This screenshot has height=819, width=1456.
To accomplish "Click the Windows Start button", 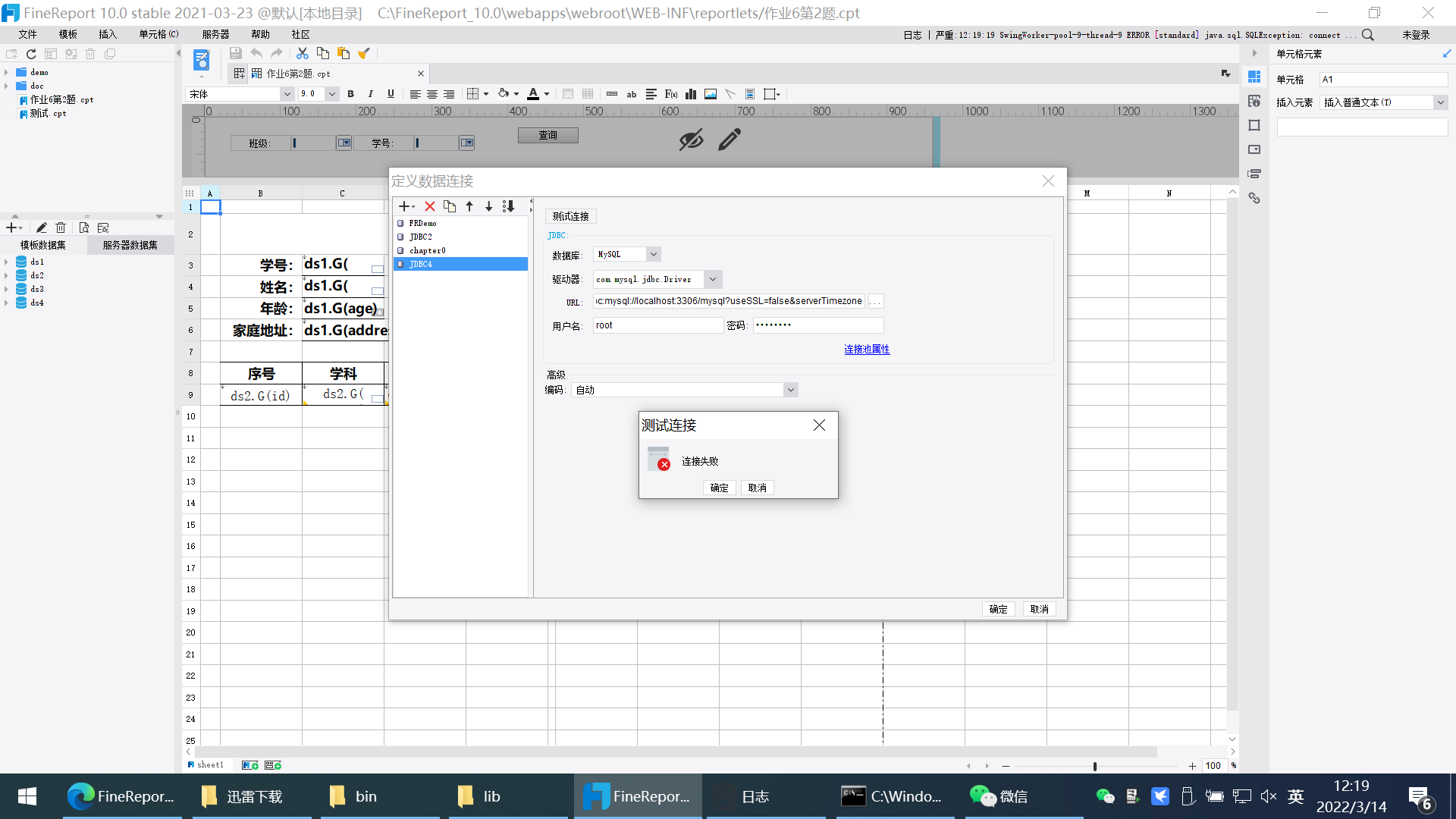I will (27, 796).
